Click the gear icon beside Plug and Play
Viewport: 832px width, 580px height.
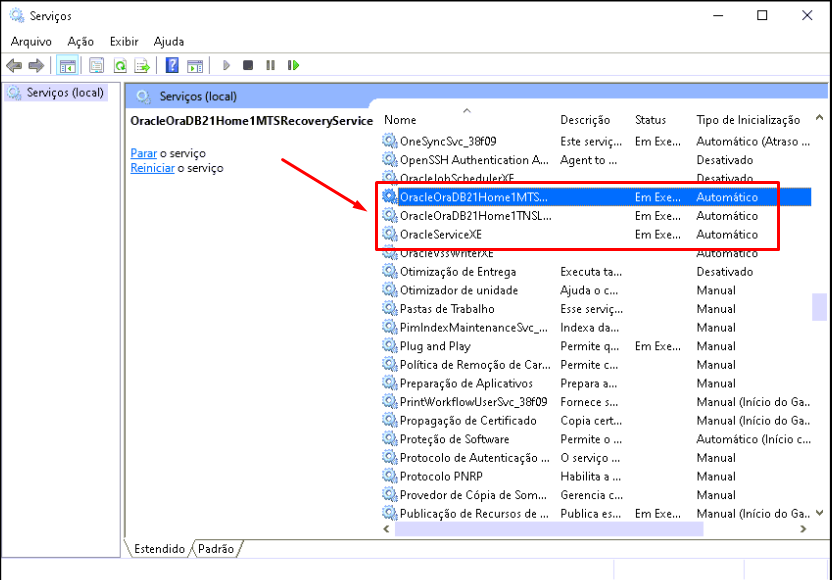[389, 345]
